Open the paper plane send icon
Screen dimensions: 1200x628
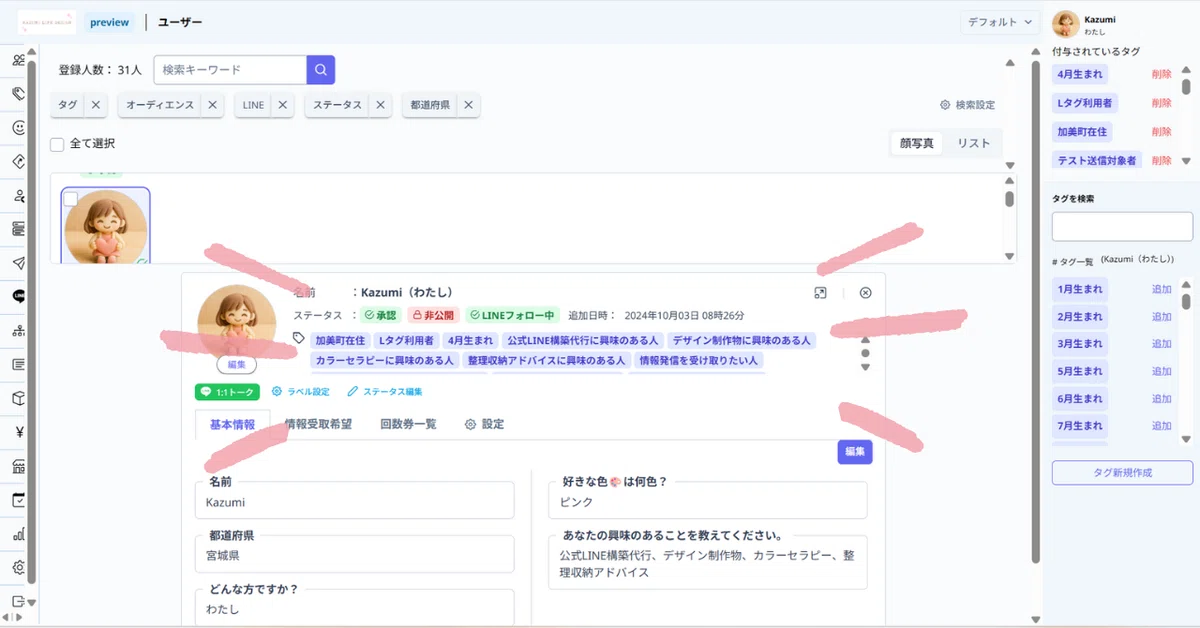click(x=19, y=262)
